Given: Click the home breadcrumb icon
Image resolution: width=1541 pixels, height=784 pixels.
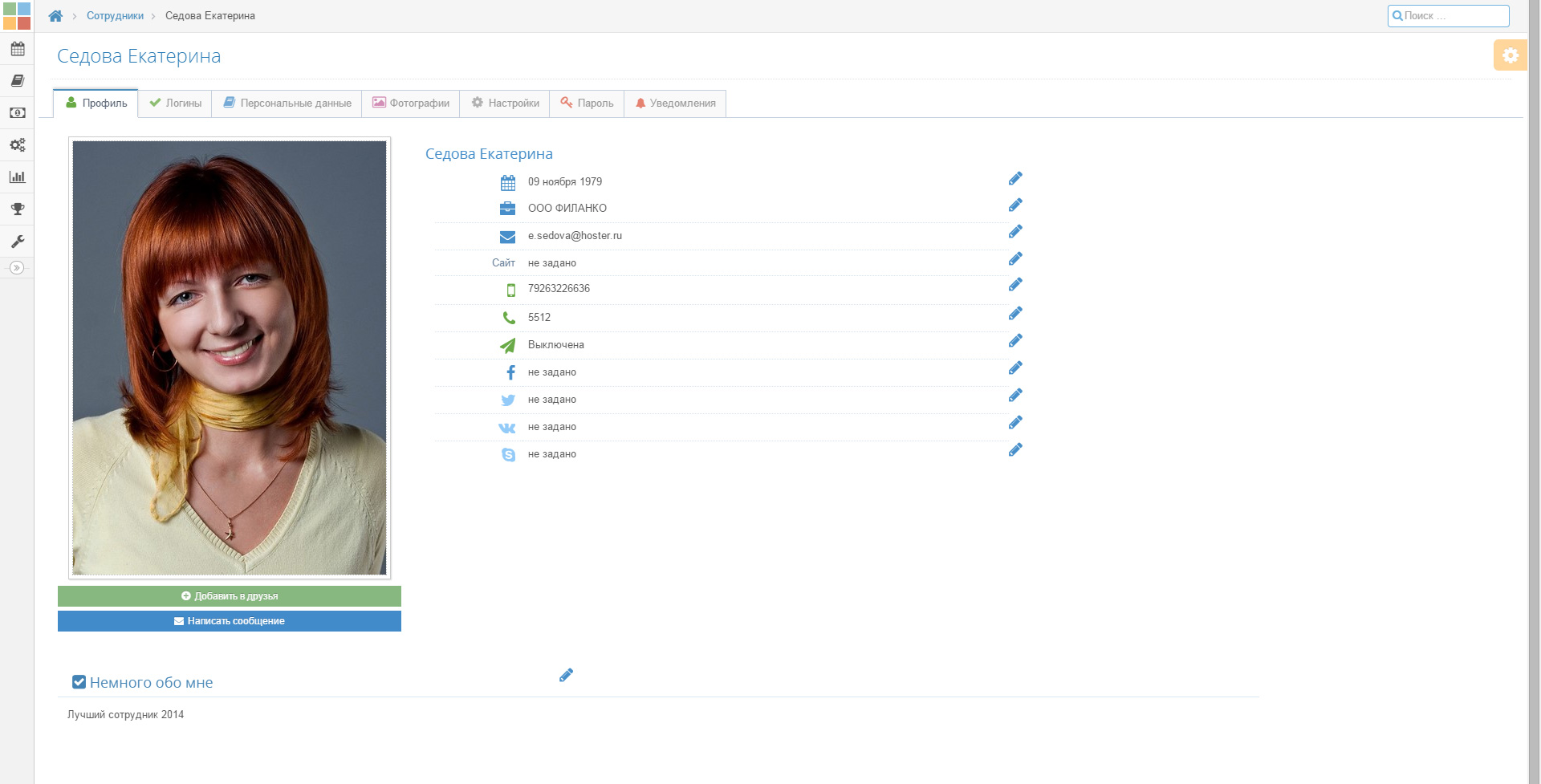Looking at the screenshot, I should 55,16.
